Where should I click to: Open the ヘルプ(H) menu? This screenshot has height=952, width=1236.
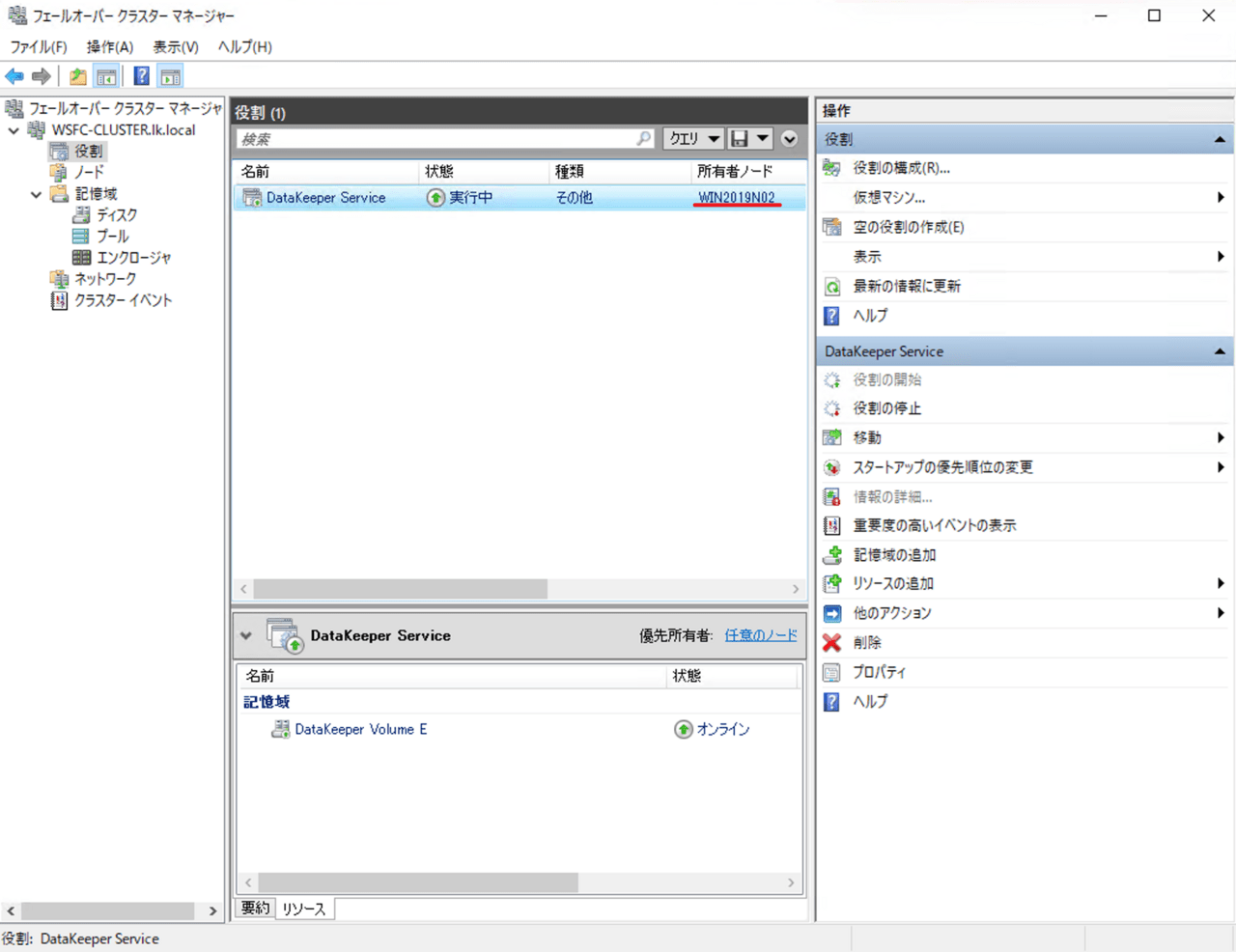[x=245, y=46]
